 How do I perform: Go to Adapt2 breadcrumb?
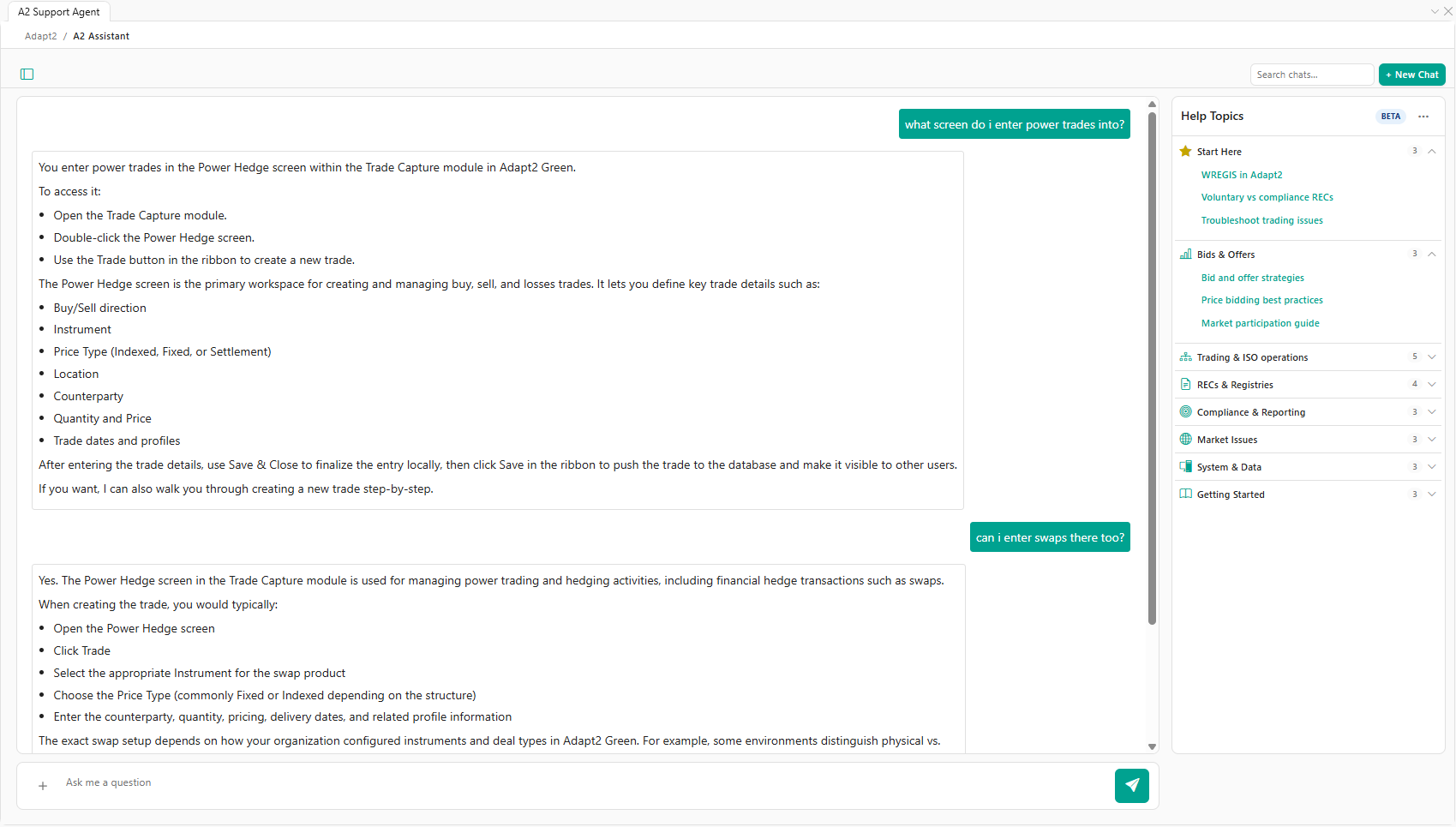point(41,36)
